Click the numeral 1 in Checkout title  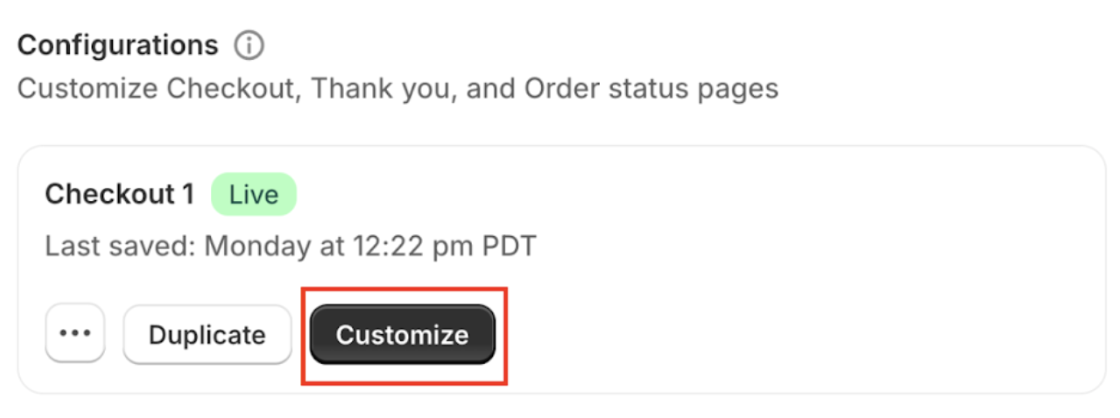186,194
